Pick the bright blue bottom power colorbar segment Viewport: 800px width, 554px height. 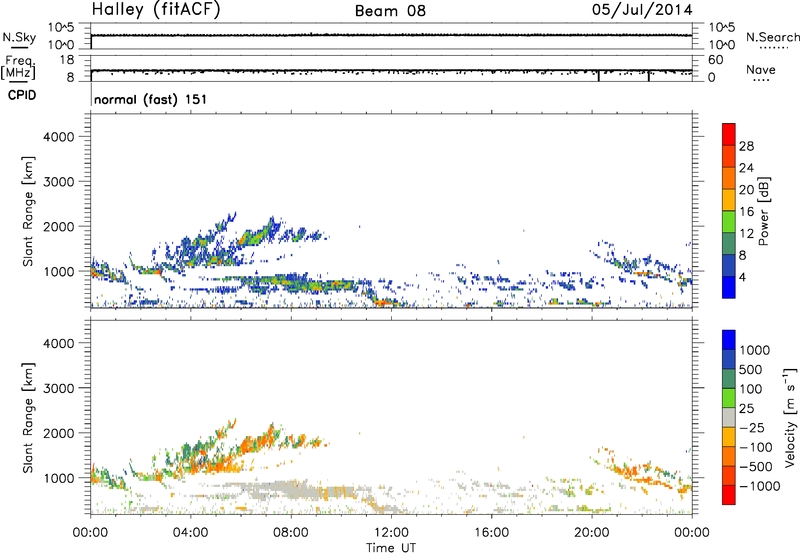tap(729, 287)
